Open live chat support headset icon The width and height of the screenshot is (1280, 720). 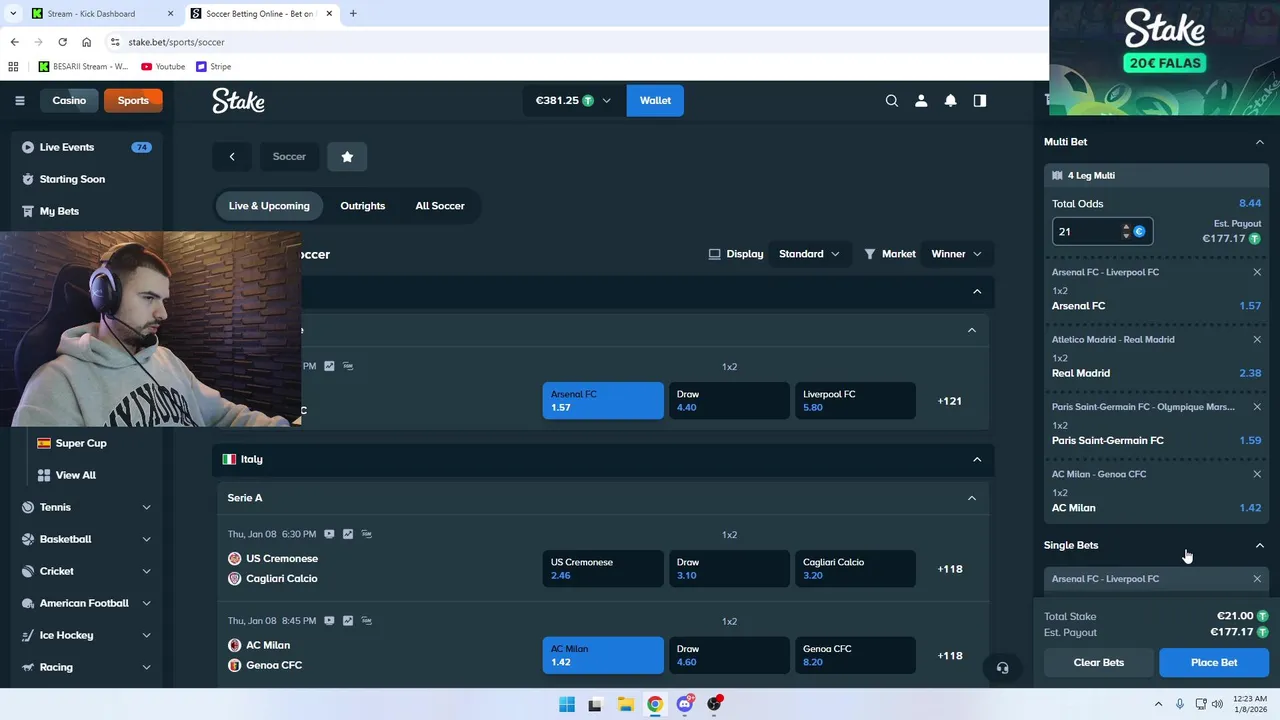point(1002,668)
